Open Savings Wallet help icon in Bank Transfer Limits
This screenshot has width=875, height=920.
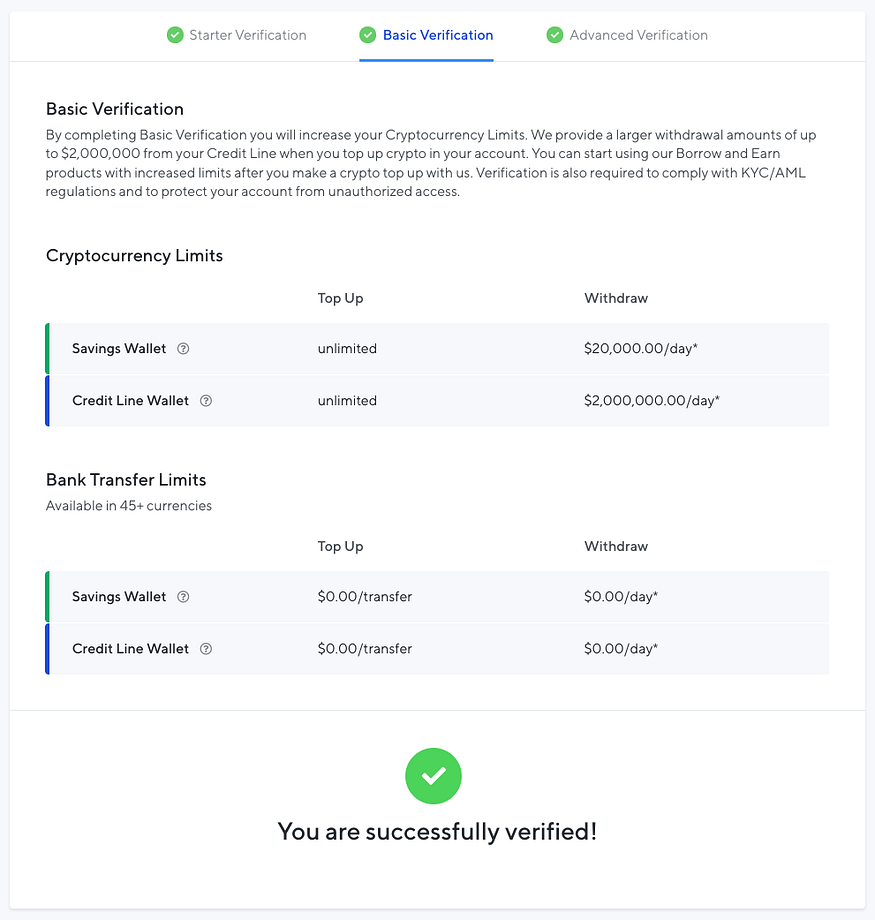coord(183,597)
